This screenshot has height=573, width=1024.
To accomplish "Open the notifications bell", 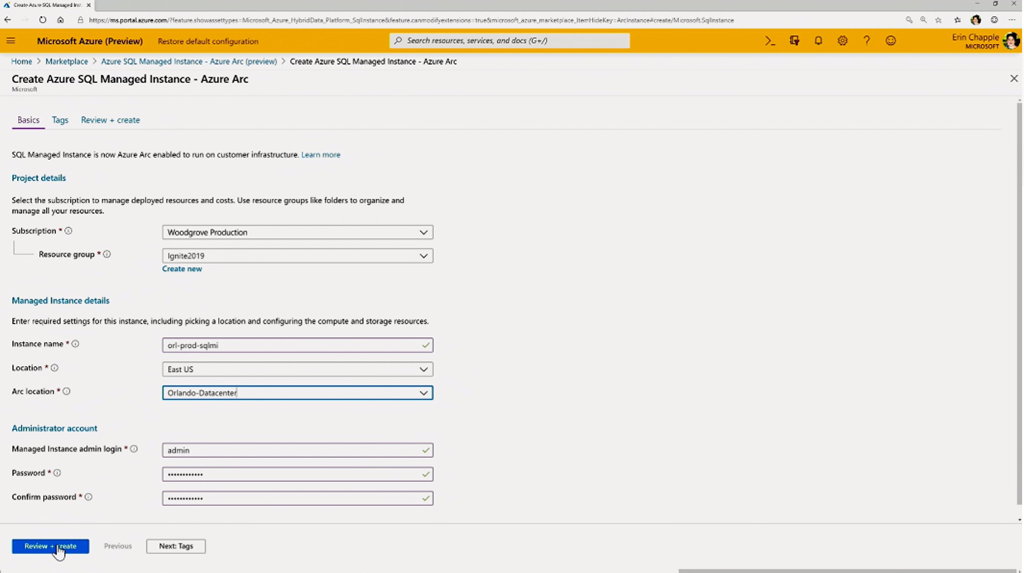I will pyautogui.click(x=818, y=41).
